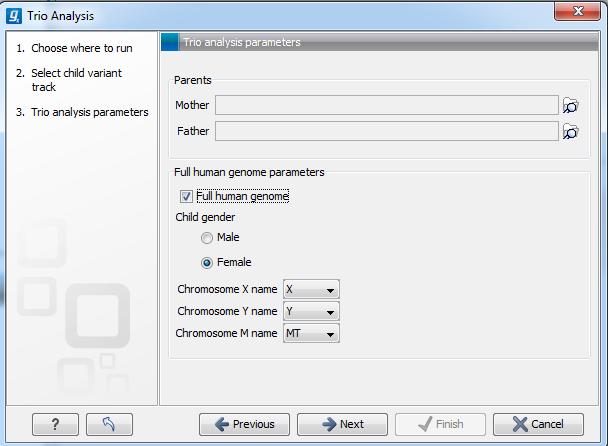Click the browse icon for Father field
This screenshot has height=446, width=608.
click(571, 131)
